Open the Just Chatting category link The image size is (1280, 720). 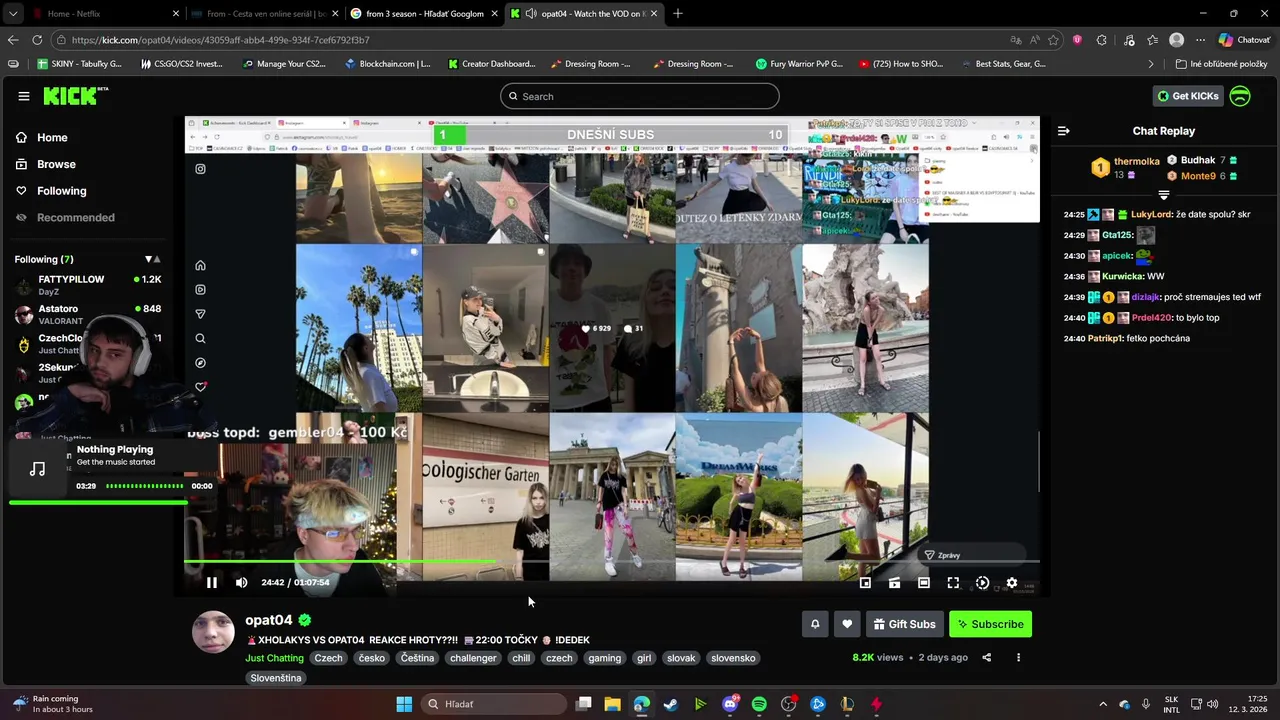click(x=274, y=658)
